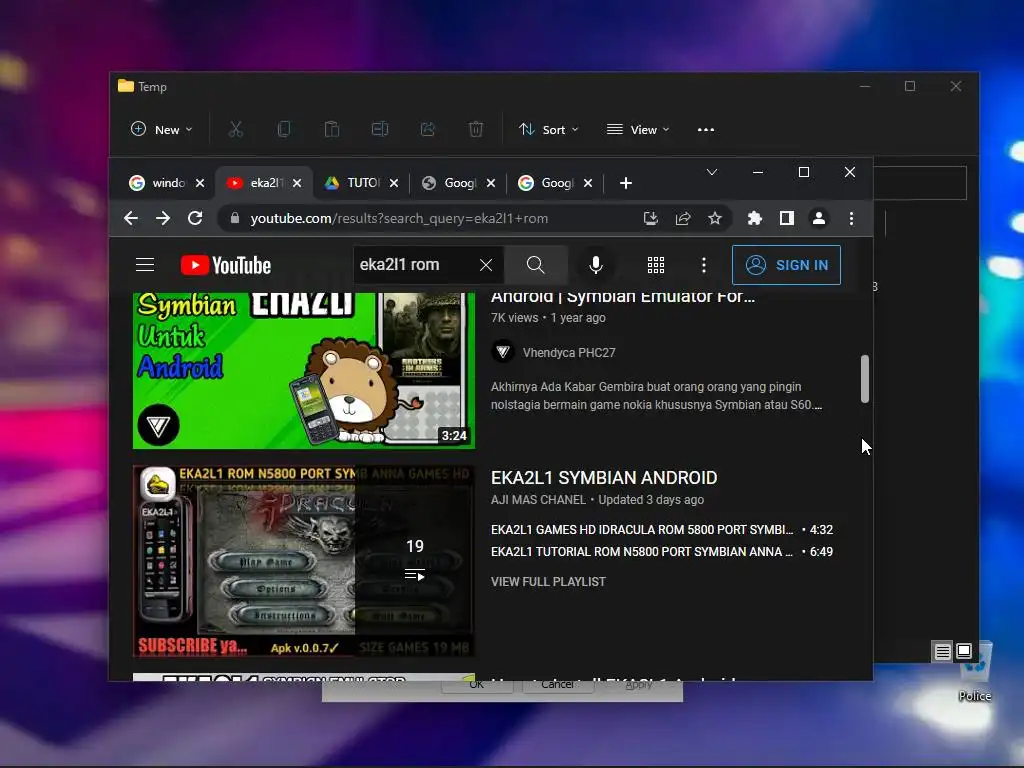Click Vhendyca PHC27 channel avatar
The height and width of the screenshot is (768, 1024).
(503, 353)
